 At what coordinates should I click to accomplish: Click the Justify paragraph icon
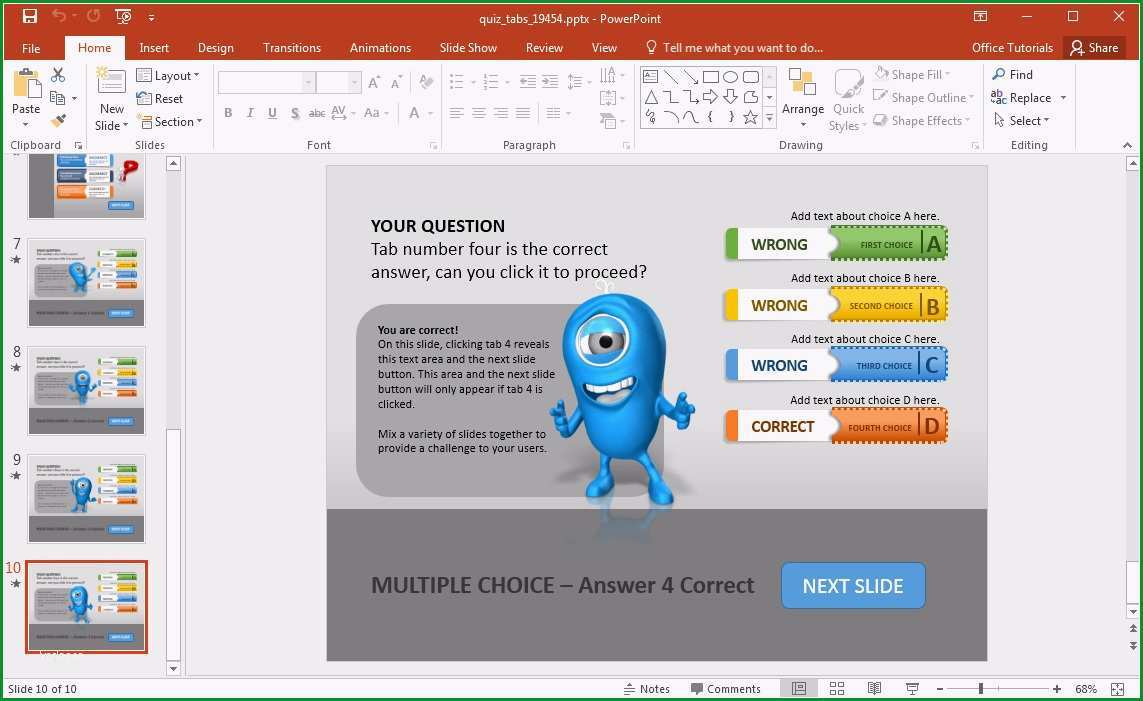click(523, 113)
